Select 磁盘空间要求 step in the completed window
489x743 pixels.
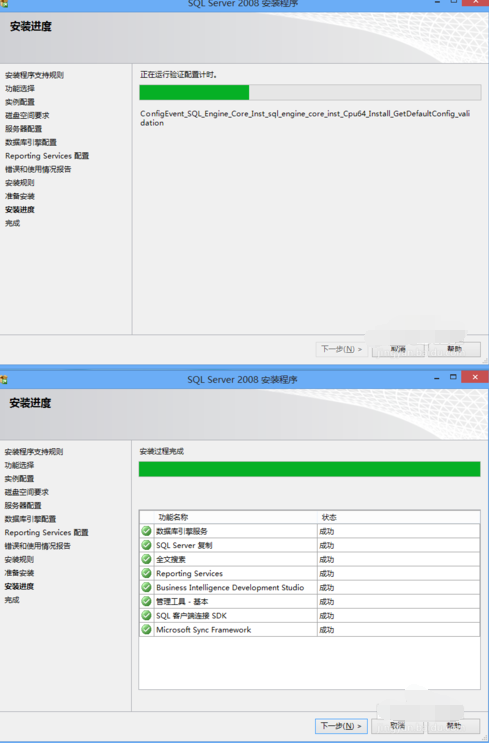pos(27,492)
